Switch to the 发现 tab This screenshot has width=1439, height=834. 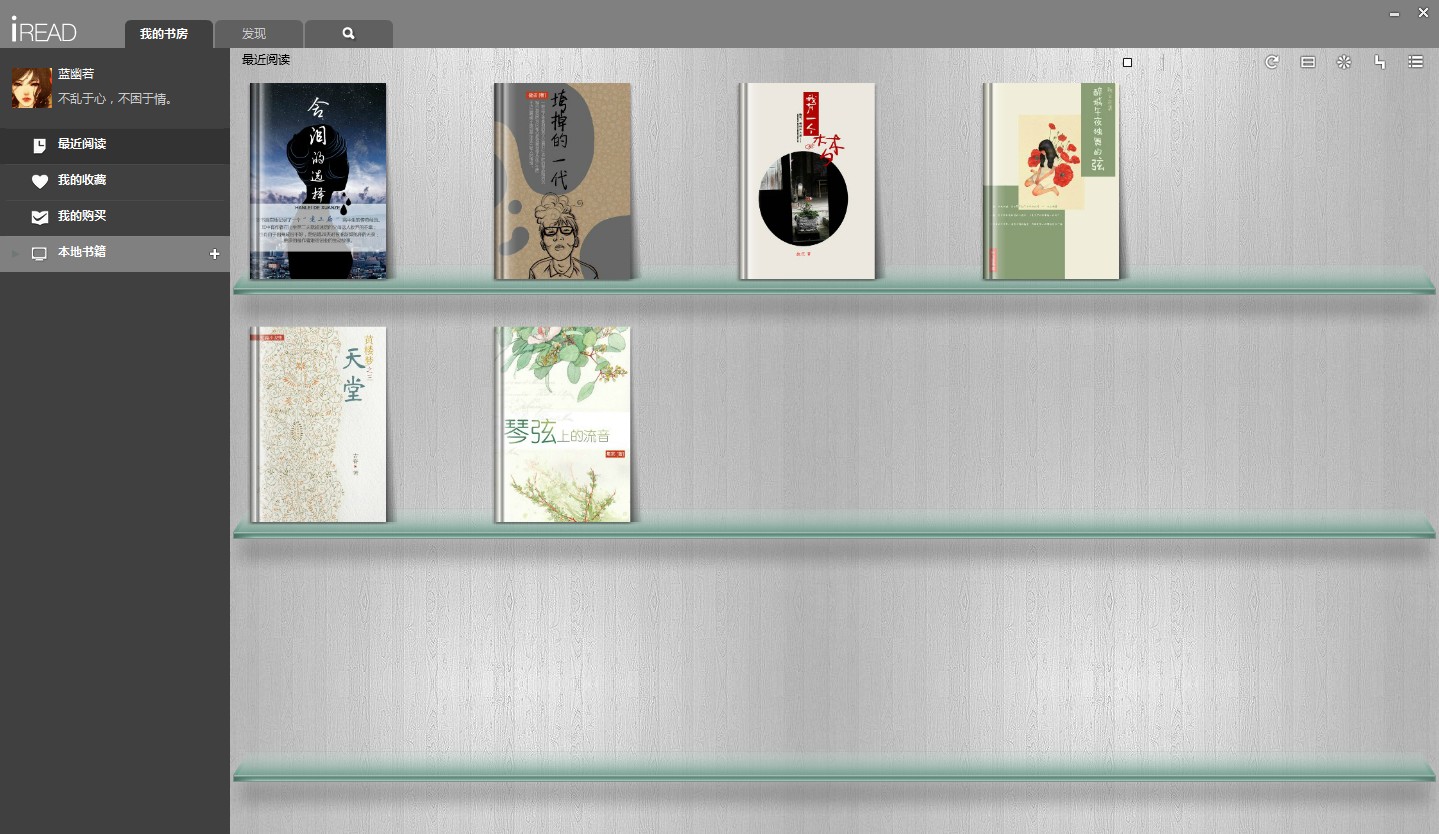click(254, 34)
